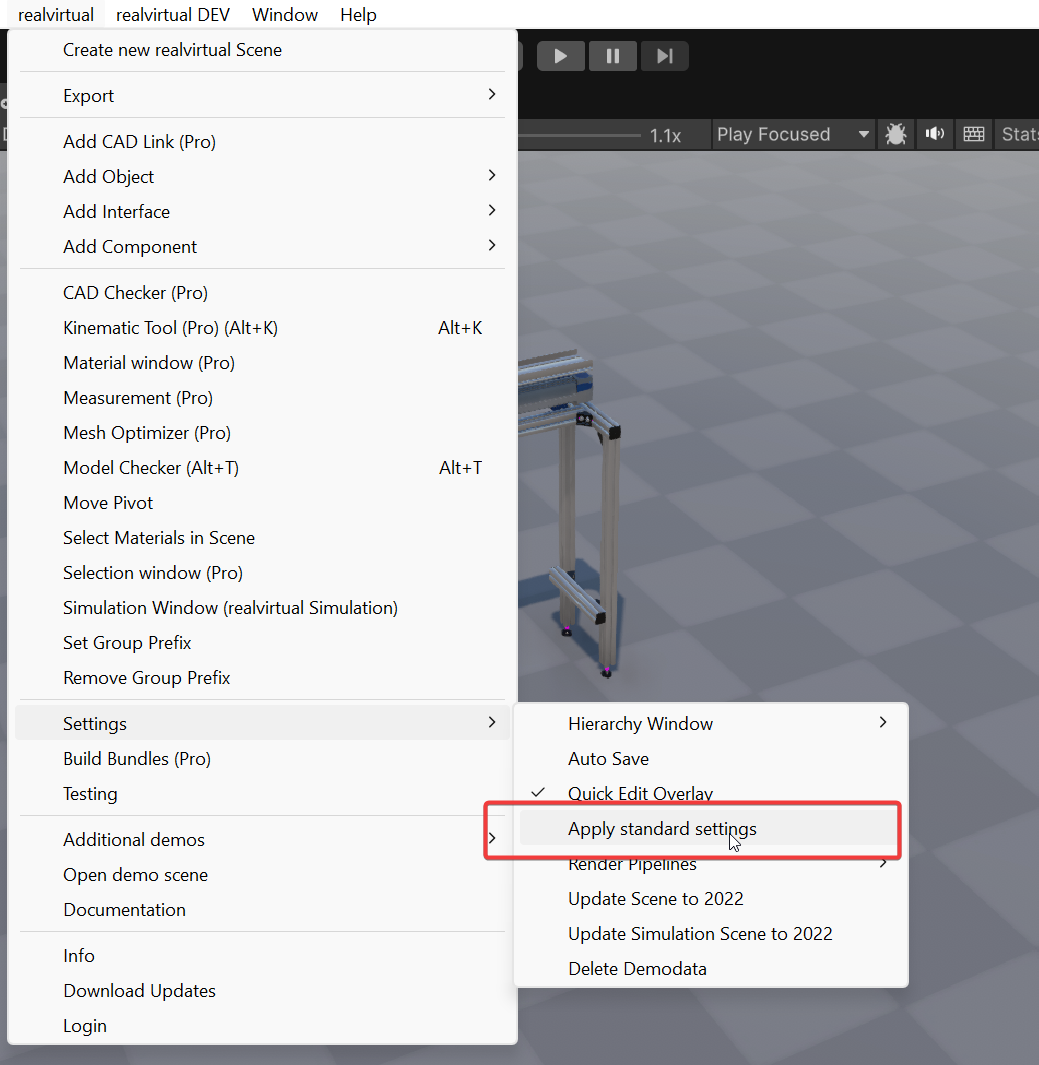Mute audio with the speaker icon
Viewport: 1039px width, 1065px height.
coord(934,134)
